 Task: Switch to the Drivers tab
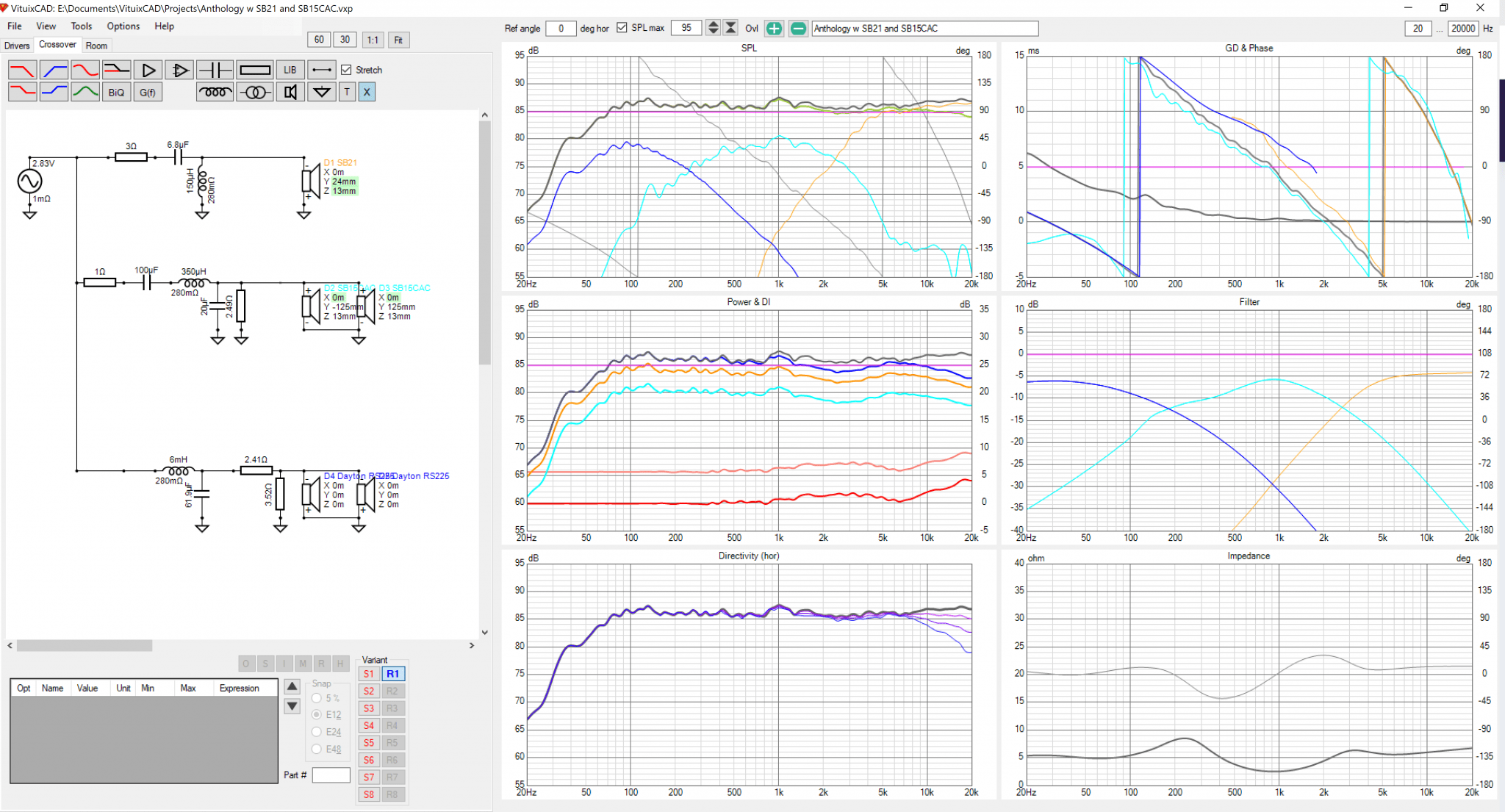(x=17, y=46)
